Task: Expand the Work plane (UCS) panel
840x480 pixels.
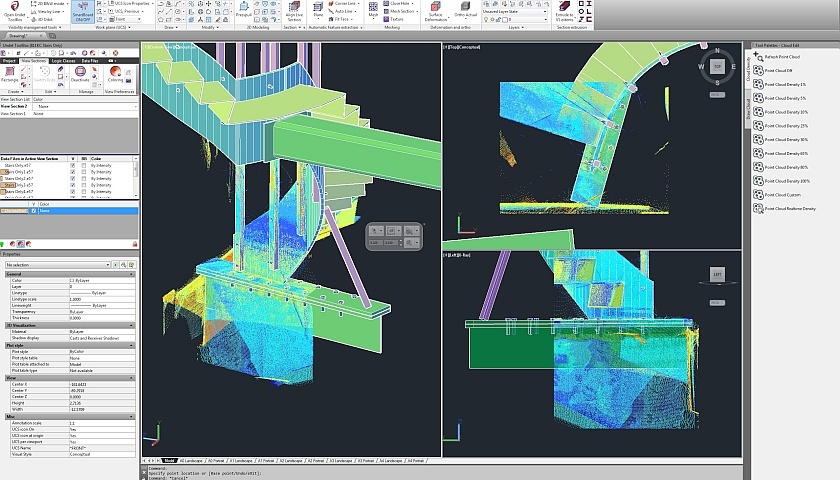Action: tap(112, 27)
